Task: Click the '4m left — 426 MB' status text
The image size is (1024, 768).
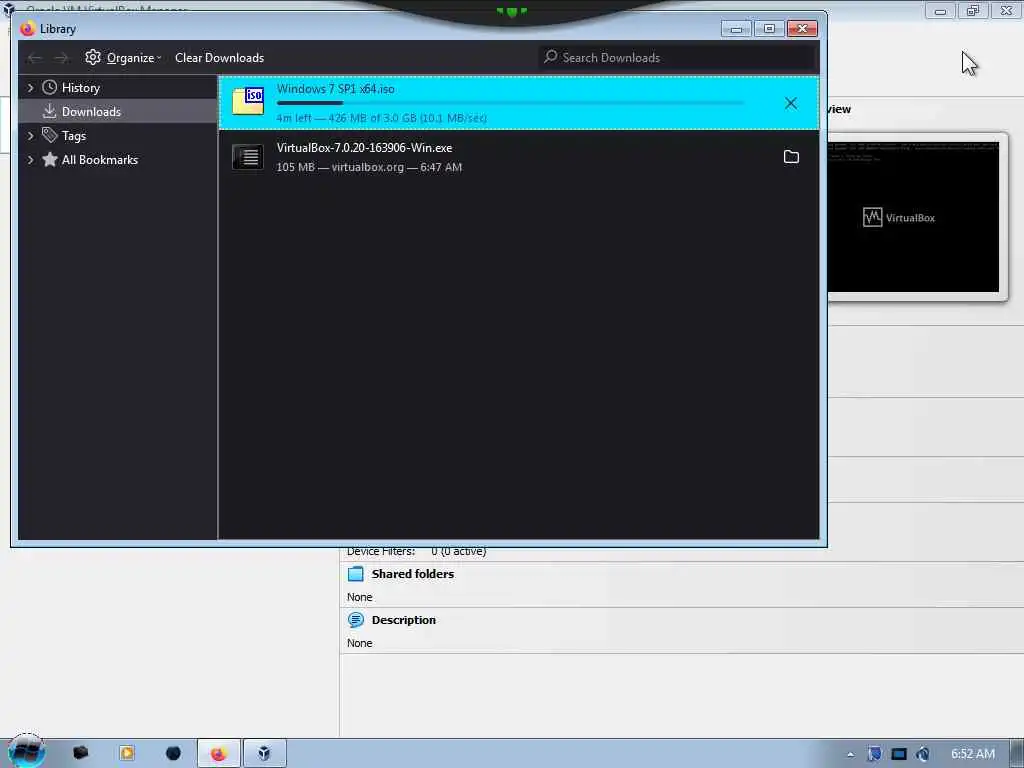Action: click(x=381, y=118)
